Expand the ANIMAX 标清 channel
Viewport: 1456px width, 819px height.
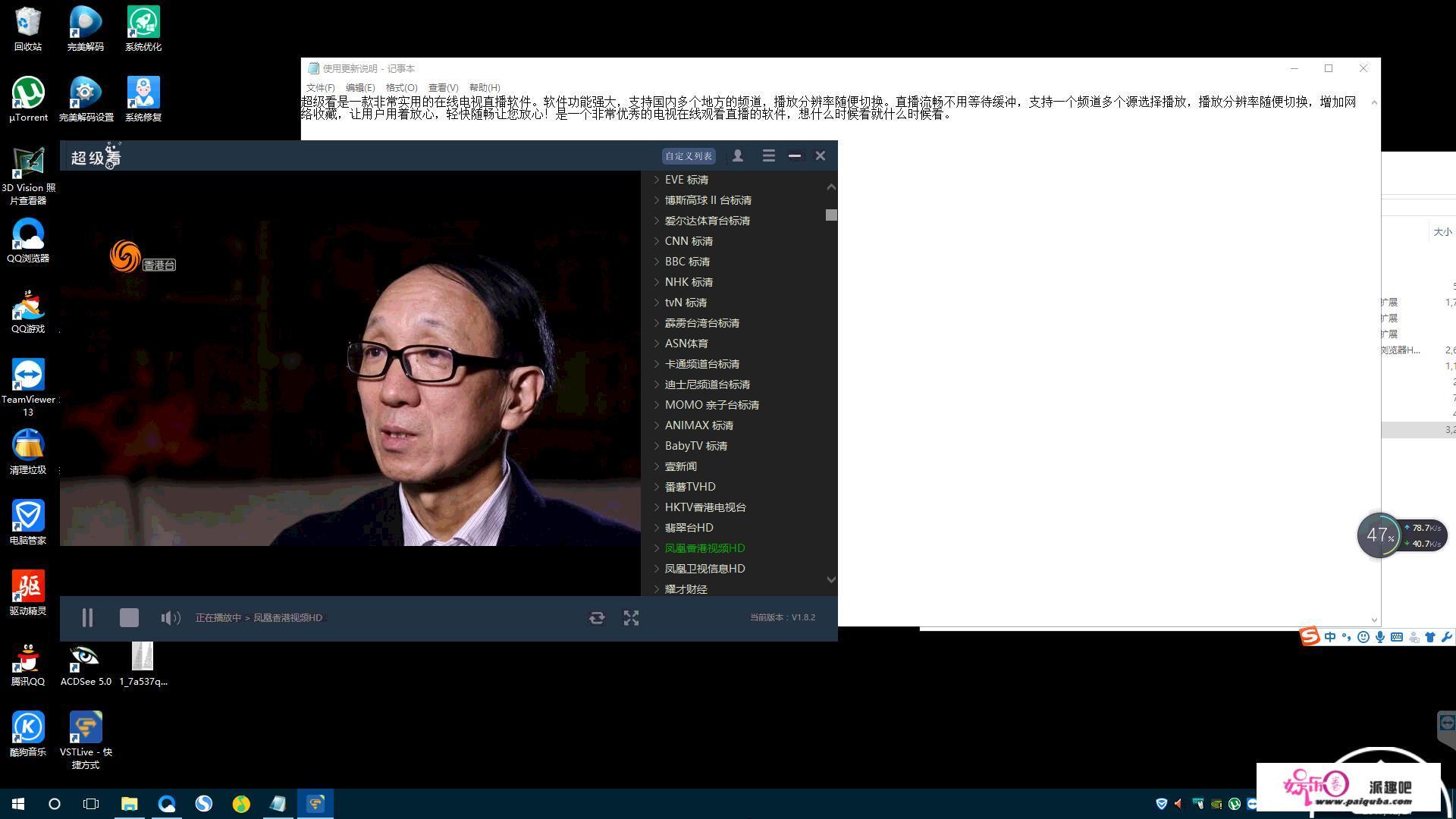click(x=657, y=425)
